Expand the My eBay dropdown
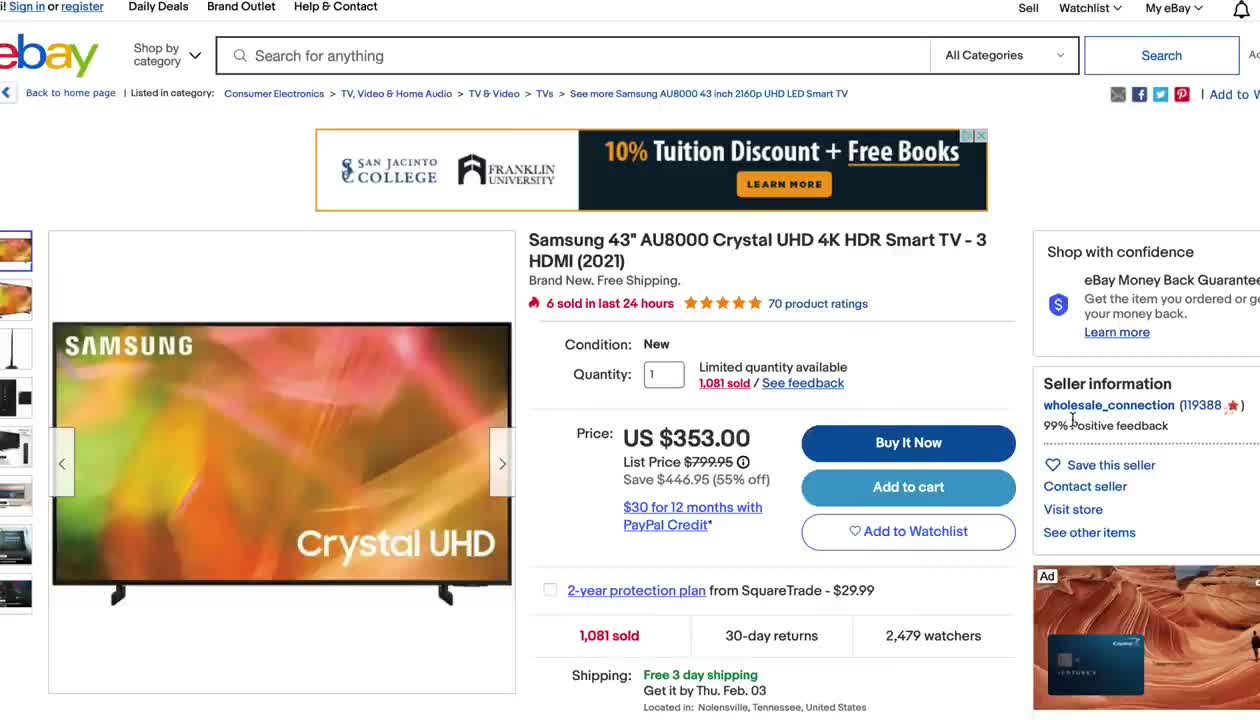Screen dimensions: 1260x720 pos(1174,8)
